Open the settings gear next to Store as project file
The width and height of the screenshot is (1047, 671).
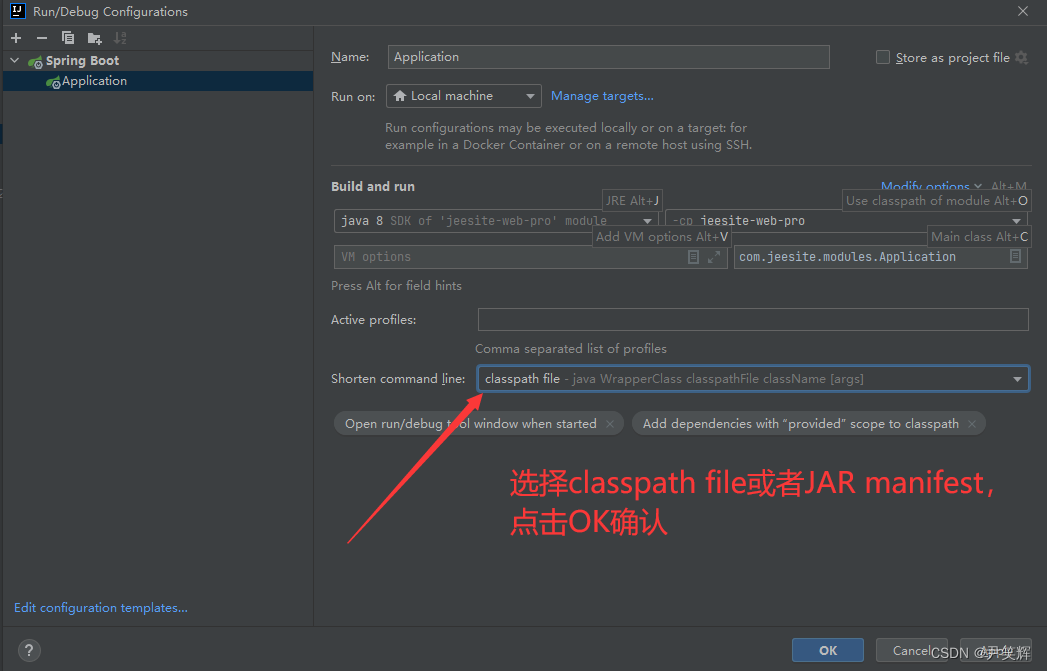coord(1020,57)
